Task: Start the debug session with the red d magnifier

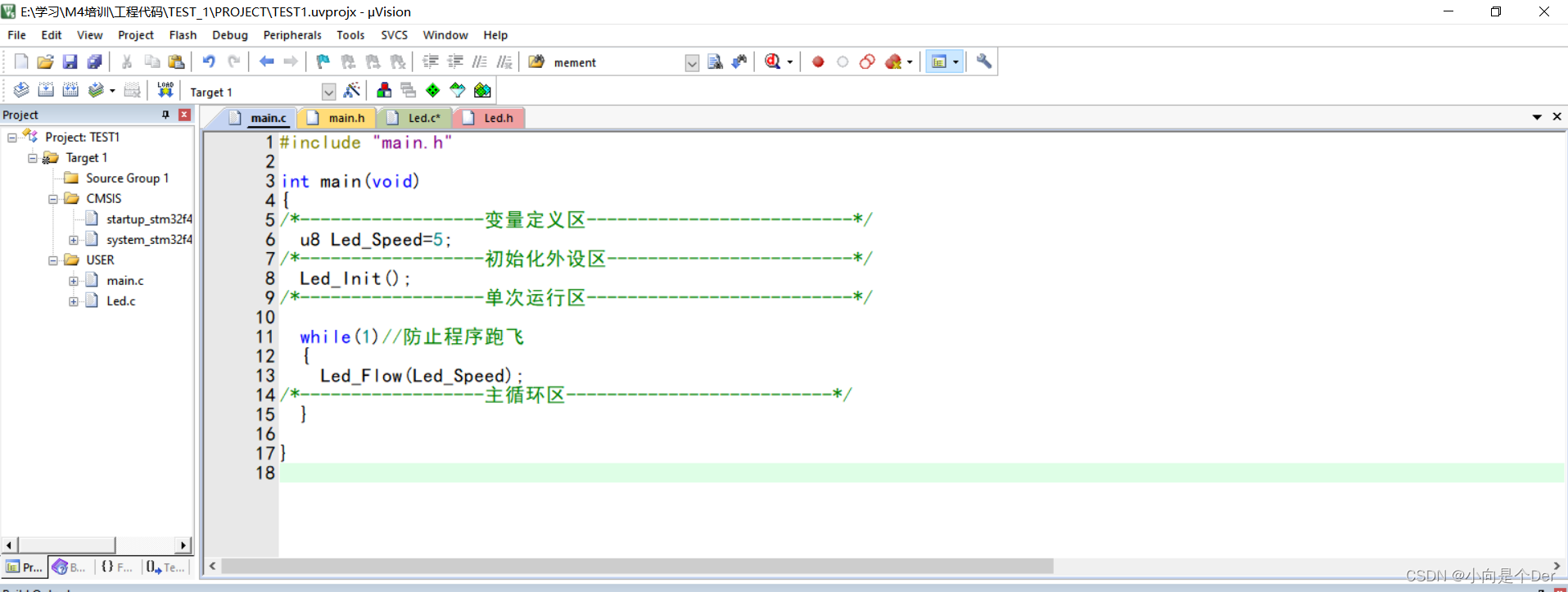Action: [x=772, y=61]
